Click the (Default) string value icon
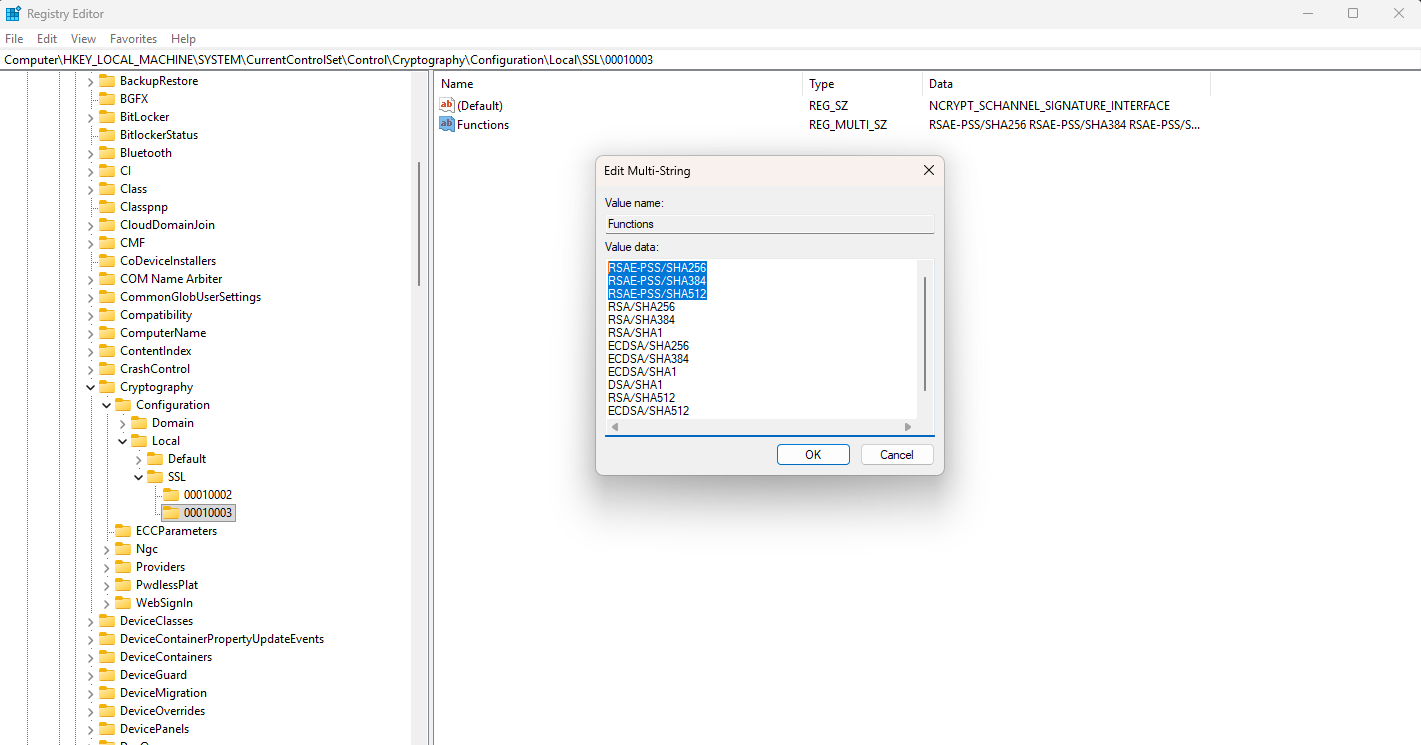 [447, 105]
